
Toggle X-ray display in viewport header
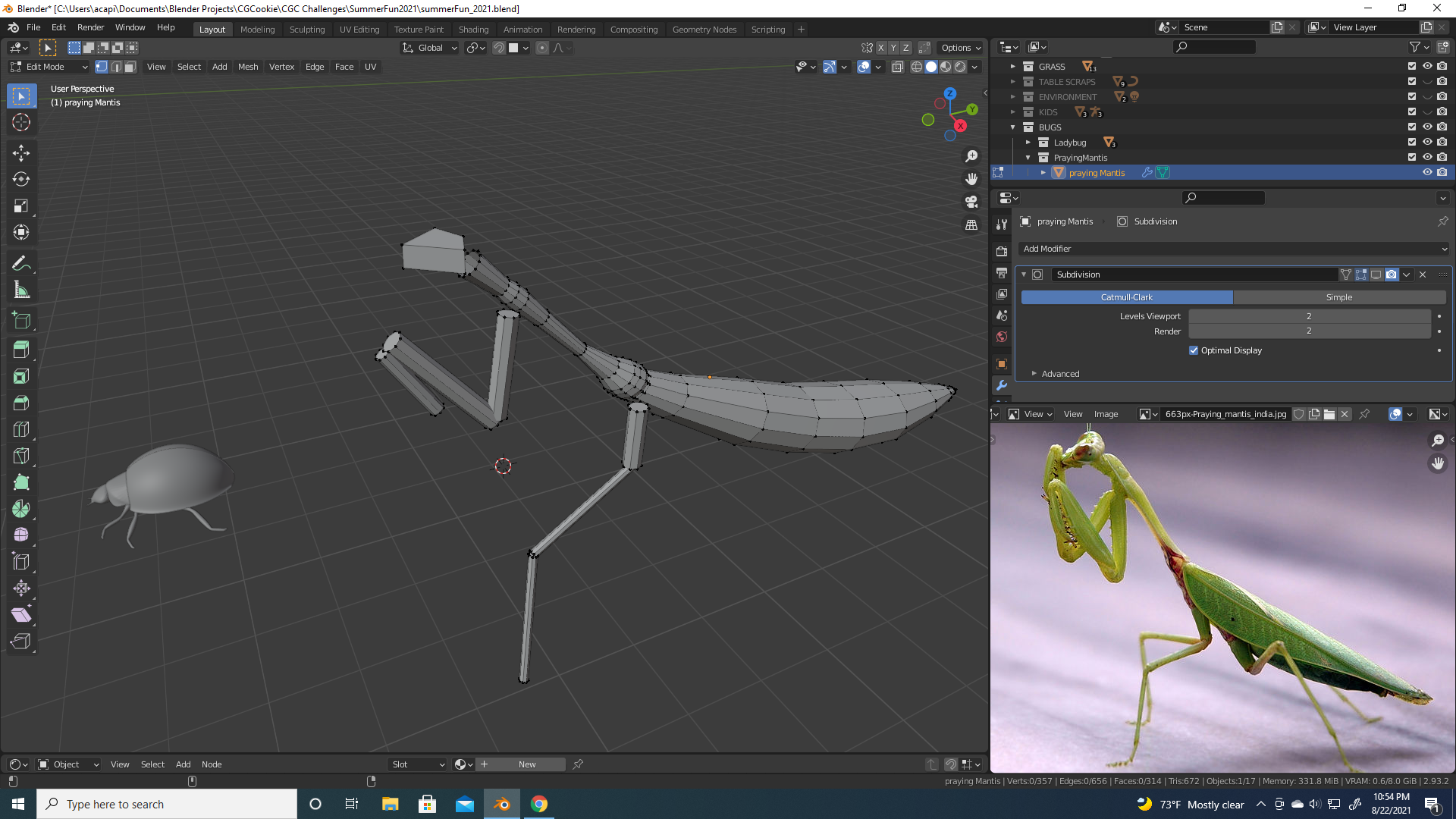click(897, 67)
